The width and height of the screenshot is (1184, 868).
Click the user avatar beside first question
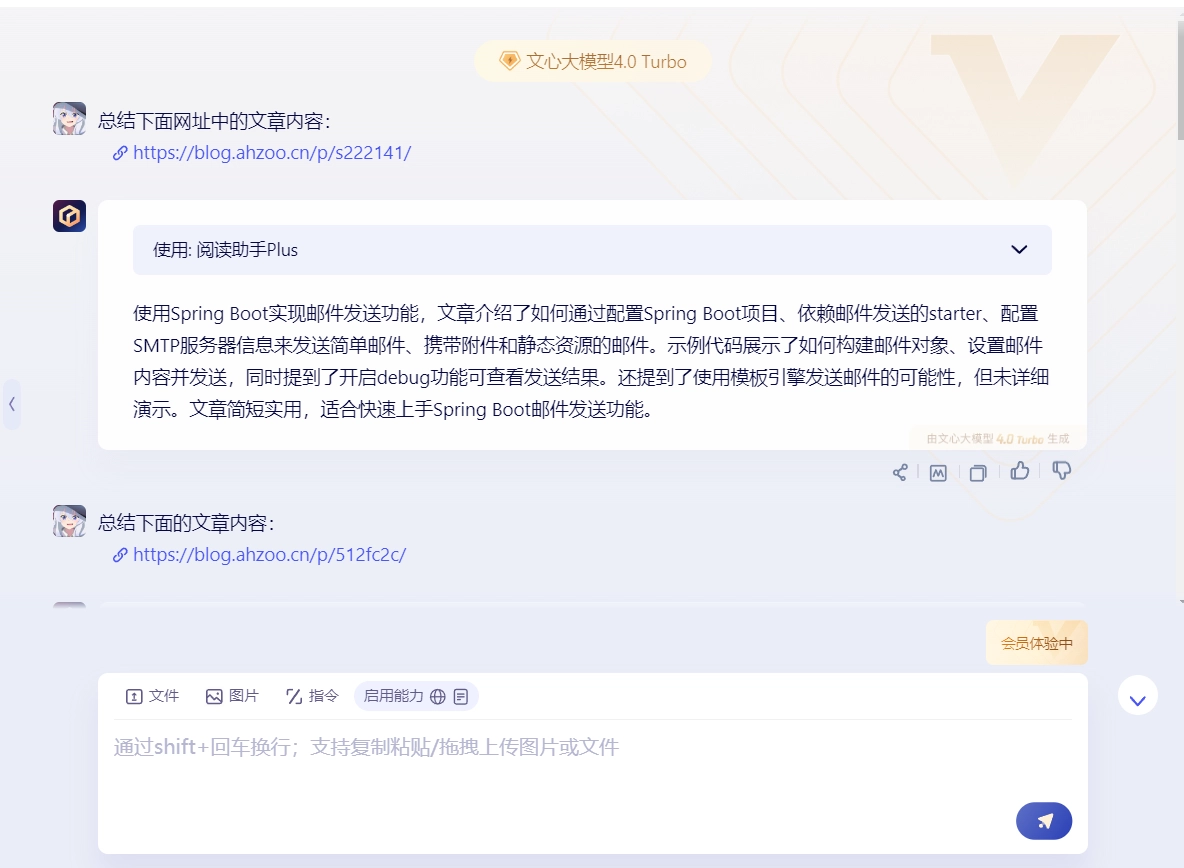point(69,118)
